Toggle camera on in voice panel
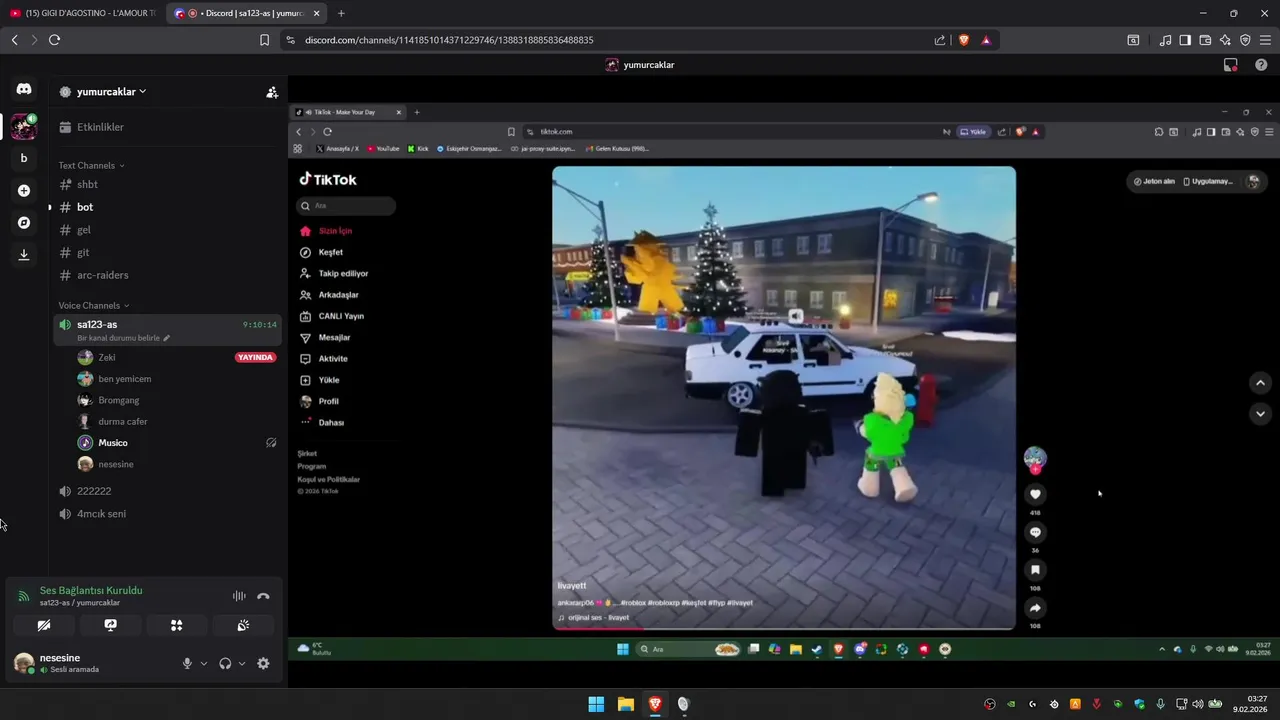1280x720 pixels. pos(44,625)
